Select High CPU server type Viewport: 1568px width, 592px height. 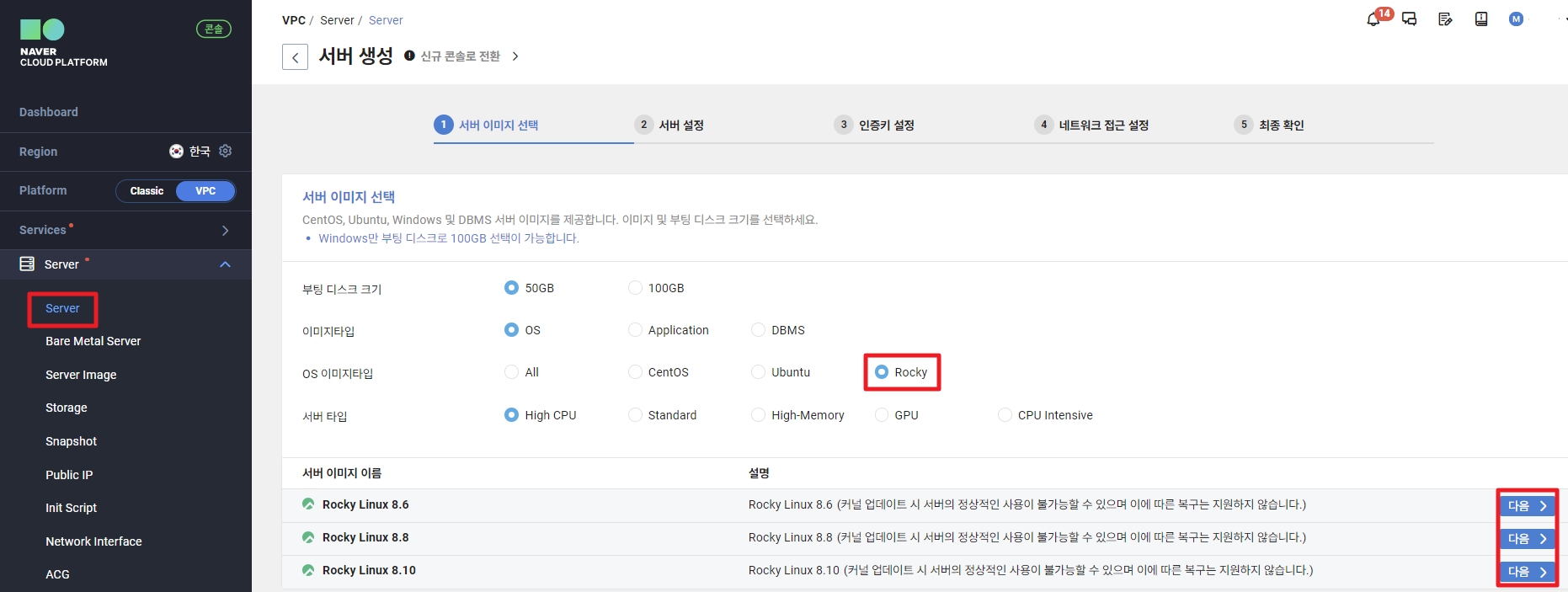tap(511, 414)
